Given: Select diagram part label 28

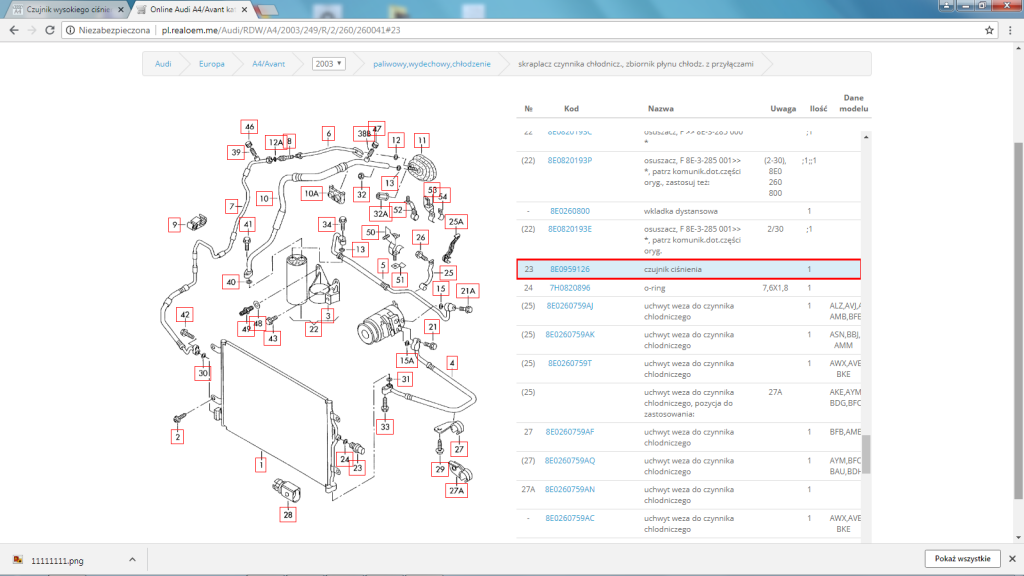Looking at the screenshot, I should 288,515.
